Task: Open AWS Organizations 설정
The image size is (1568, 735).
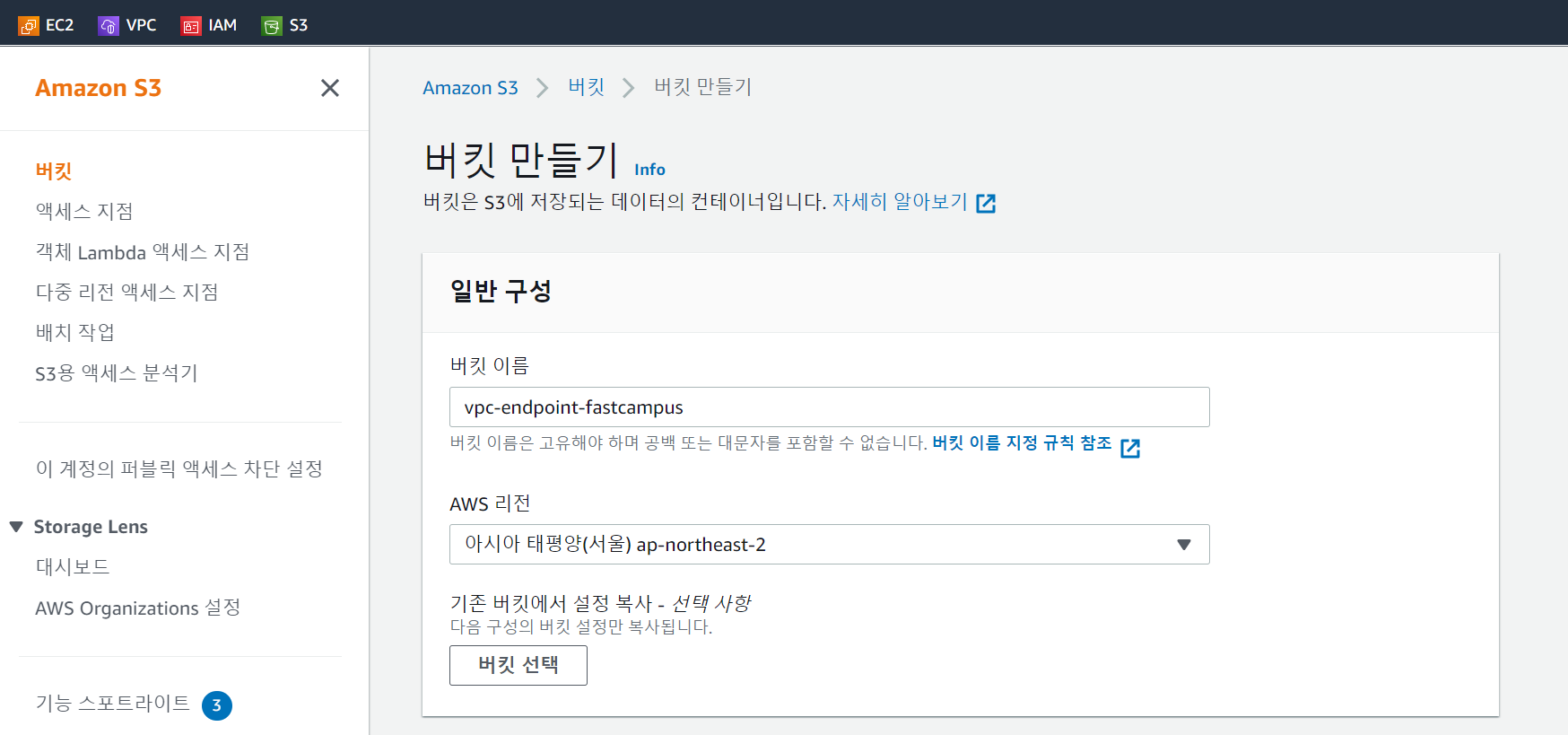Action: 138,608
